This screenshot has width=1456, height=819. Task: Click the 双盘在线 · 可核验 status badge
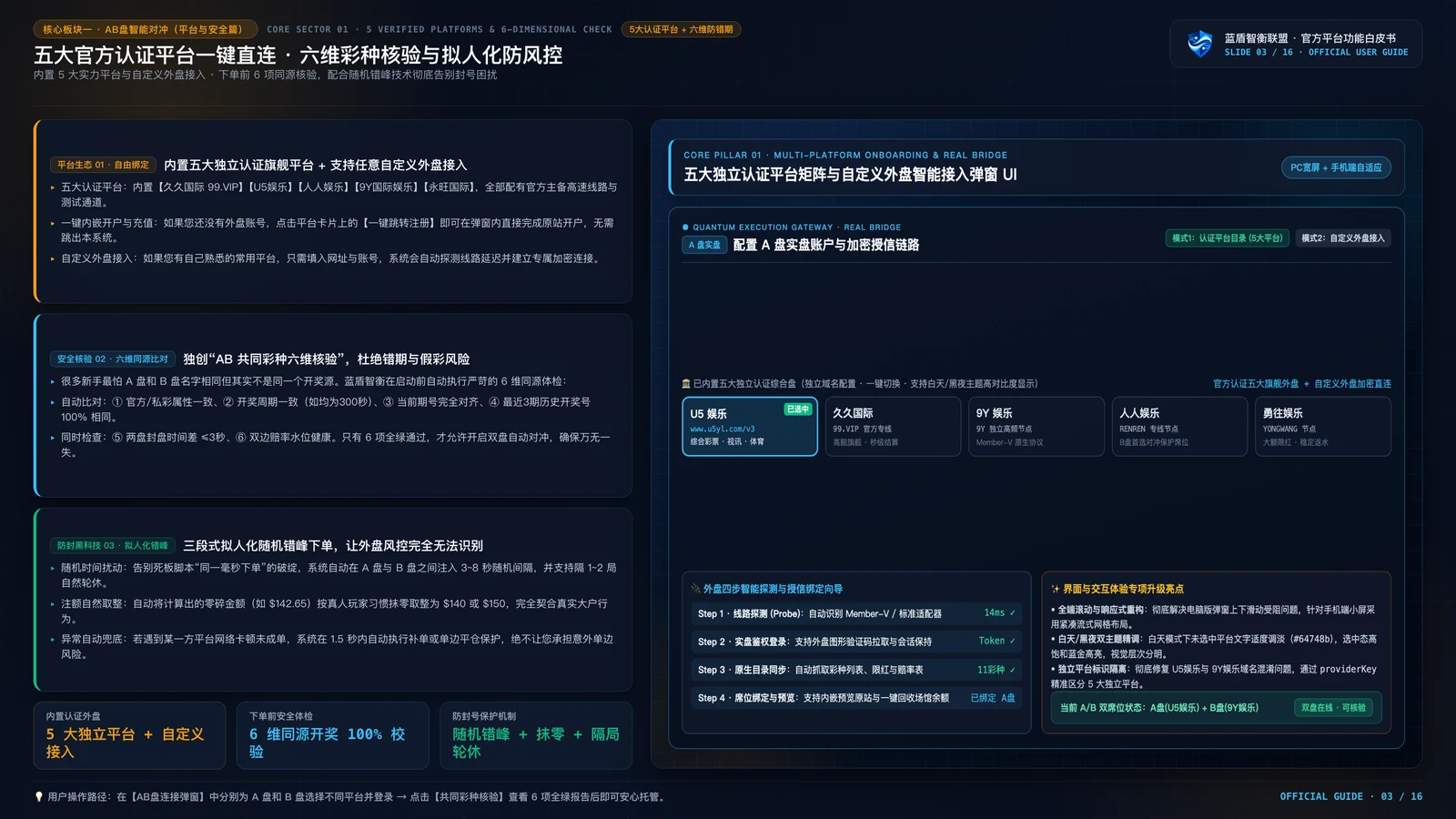(1333, 708)
